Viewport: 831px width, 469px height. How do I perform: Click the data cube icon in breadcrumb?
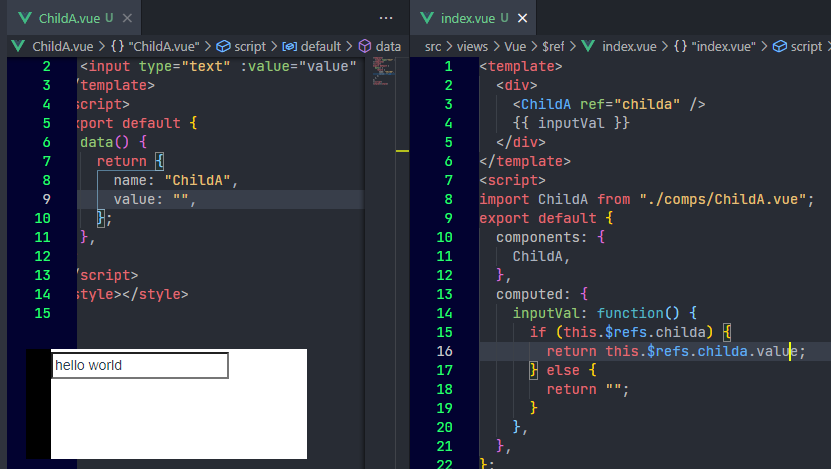click(x=365, y=47)
